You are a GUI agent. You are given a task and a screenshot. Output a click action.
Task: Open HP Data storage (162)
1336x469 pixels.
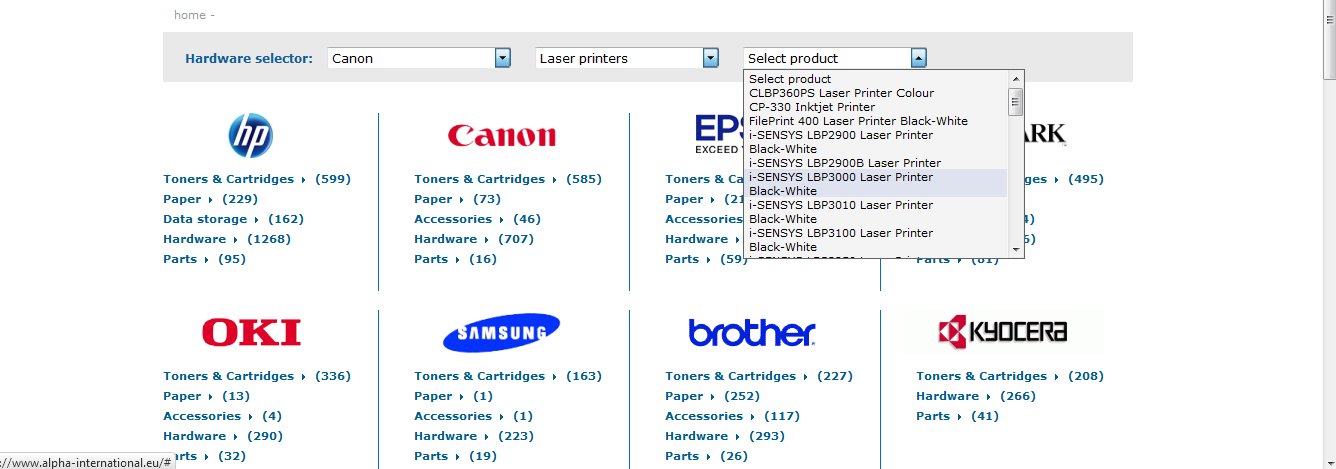tap(233, 219)
